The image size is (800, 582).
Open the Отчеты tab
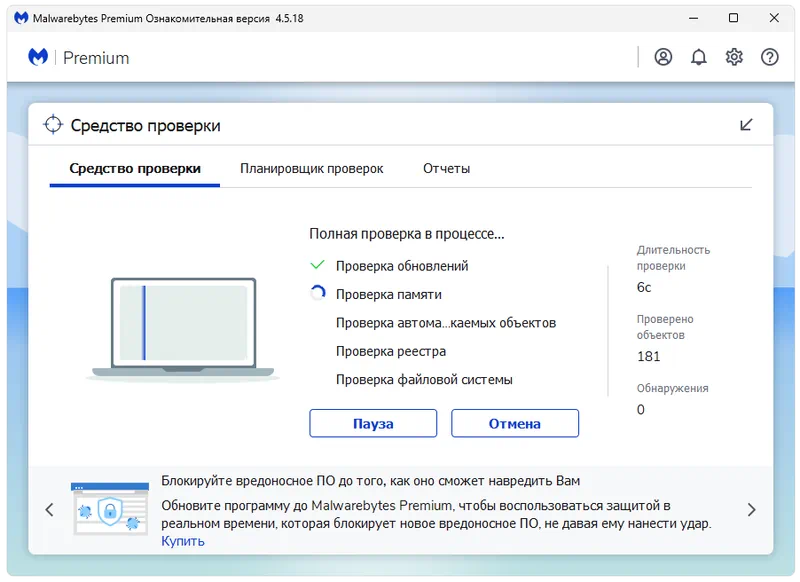pyautogui.click(x=446, y=169)
